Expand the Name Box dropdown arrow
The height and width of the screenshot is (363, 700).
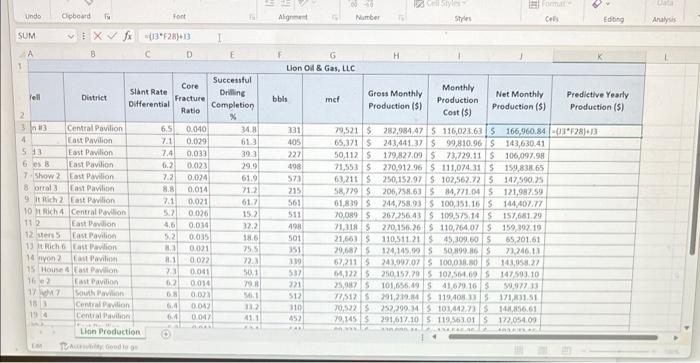click(x=71, y=36)
